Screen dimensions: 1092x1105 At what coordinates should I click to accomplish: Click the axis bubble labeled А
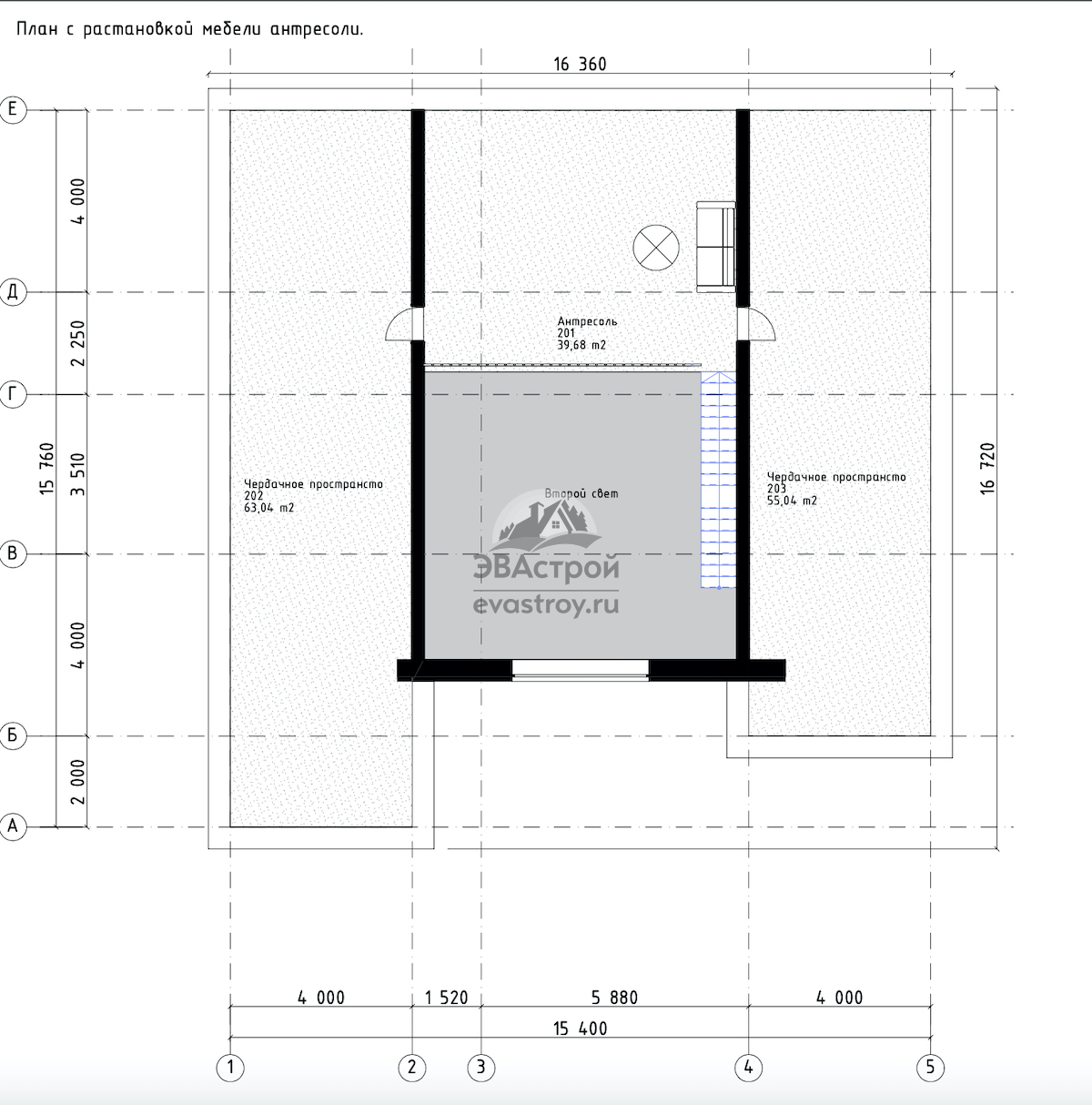point(13,826)
